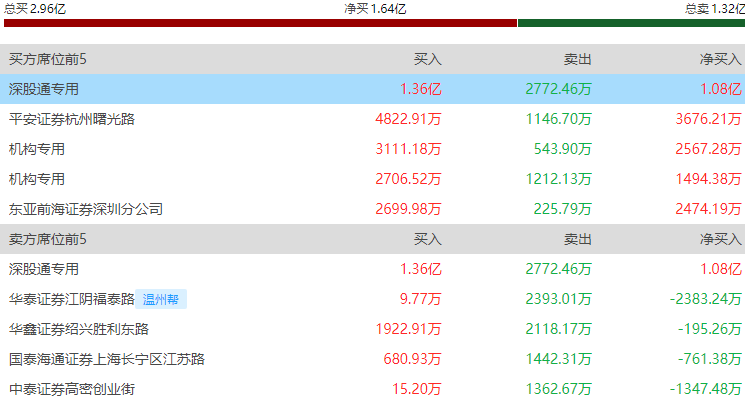Click the green total-sell bar segment
The width and height of the screenshot is (745, 399).
coord(631,23)
